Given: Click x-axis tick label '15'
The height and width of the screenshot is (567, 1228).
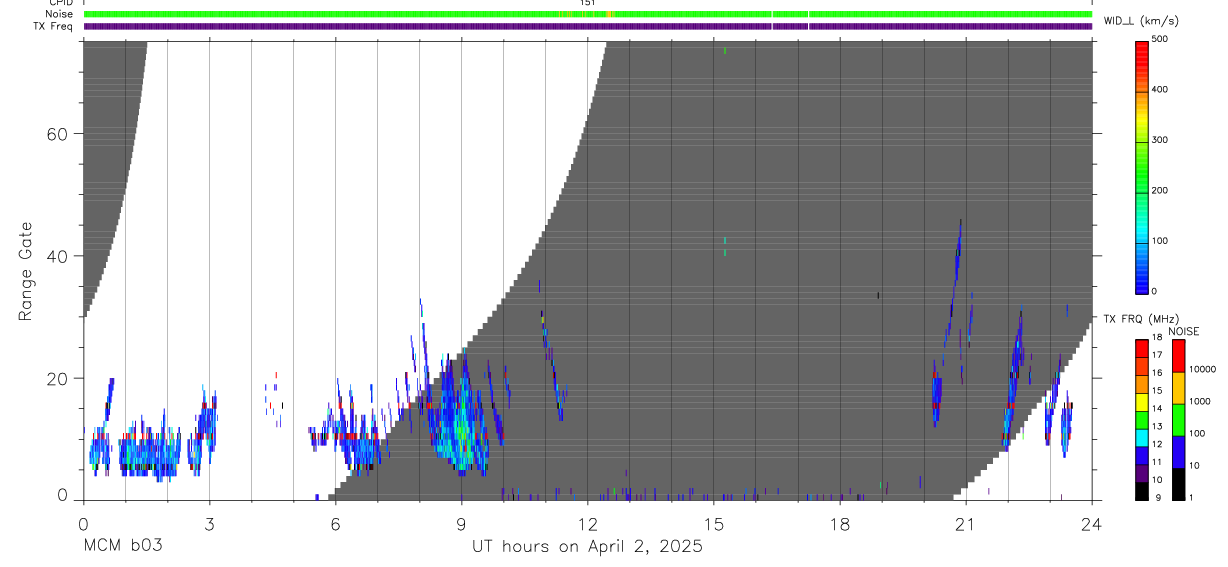Looking at the screenshot, I should tap(713, 523).
